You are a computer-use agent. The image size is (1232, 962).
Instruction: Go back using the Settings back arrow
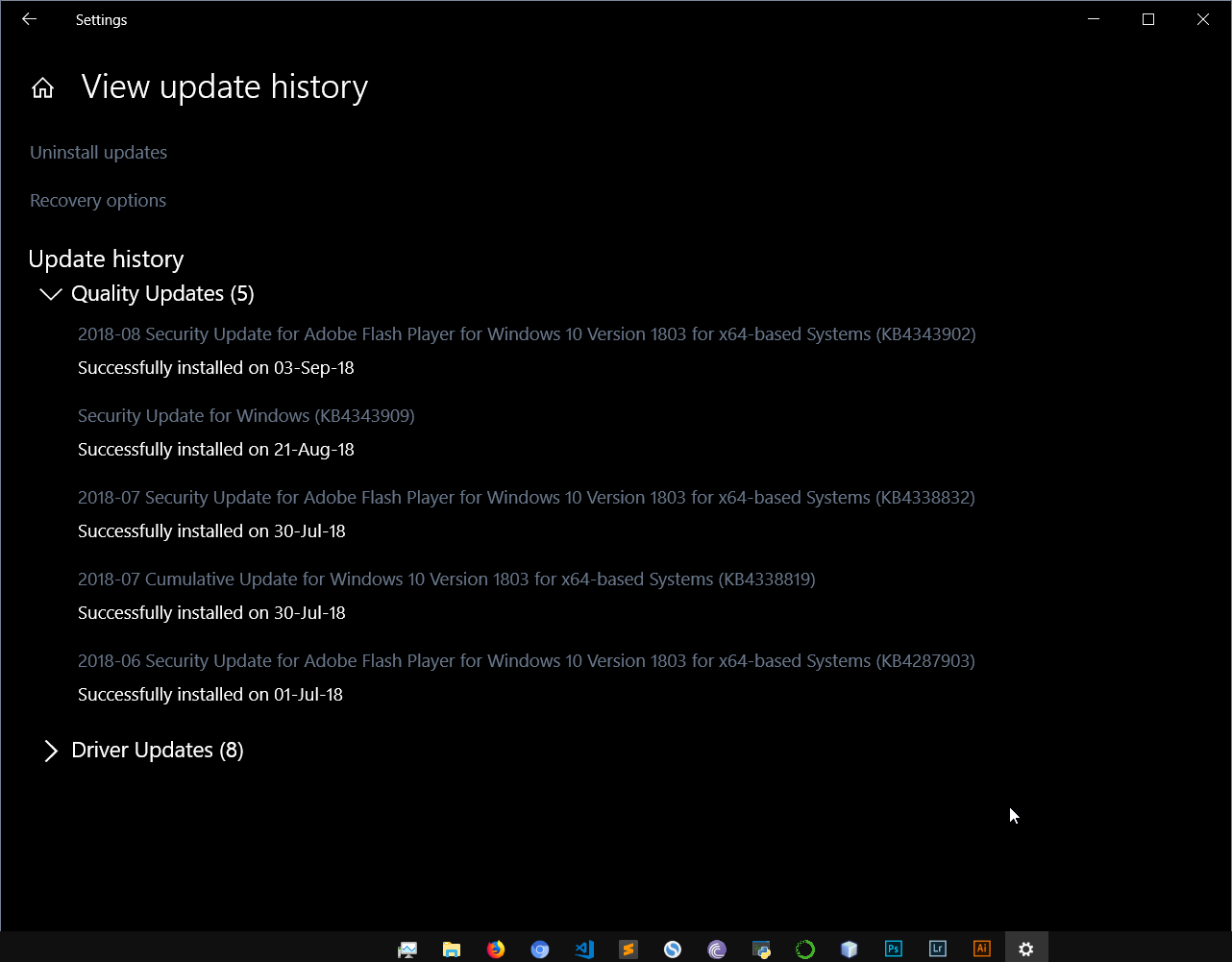pyautogui.click(x=29, y=19)
